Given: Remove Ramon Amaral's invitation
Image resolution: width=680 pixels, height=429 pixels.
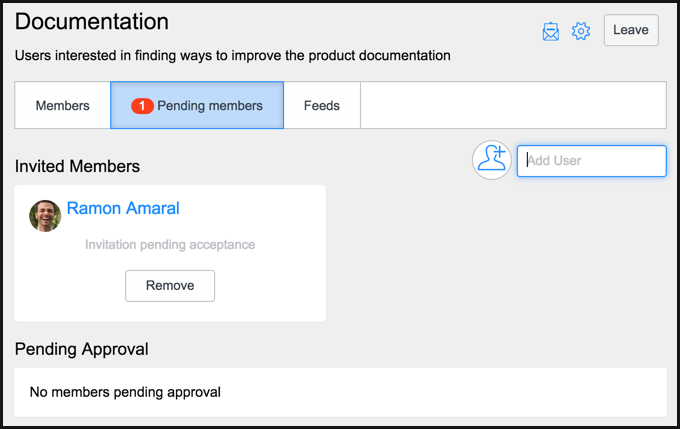Looking at the screenshot, I should point(170,285).
